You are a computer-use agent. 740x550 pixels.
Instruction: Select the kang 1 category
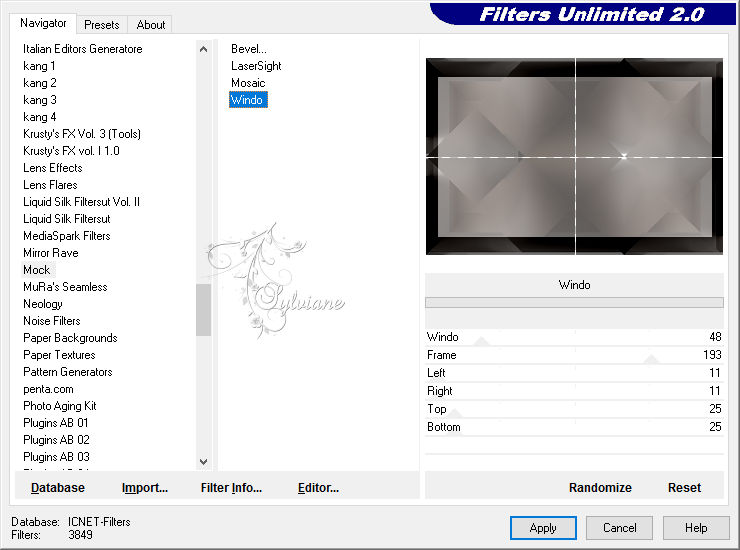tap(39, 66)
